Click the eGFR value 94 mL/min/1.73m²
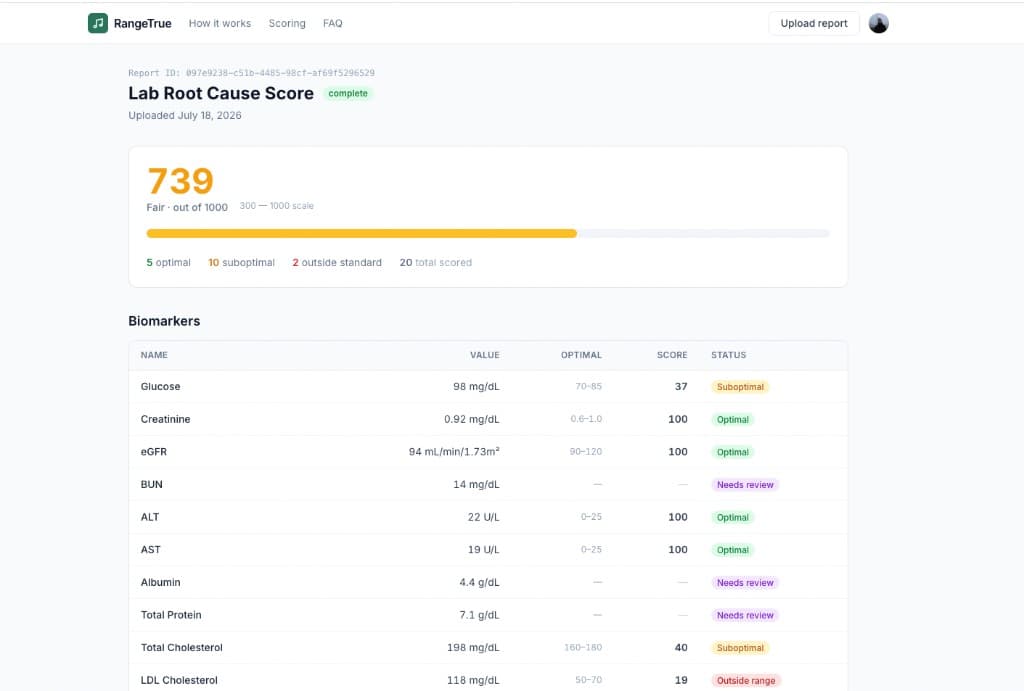Screen dimensions: 1024x691 point(454,451)
